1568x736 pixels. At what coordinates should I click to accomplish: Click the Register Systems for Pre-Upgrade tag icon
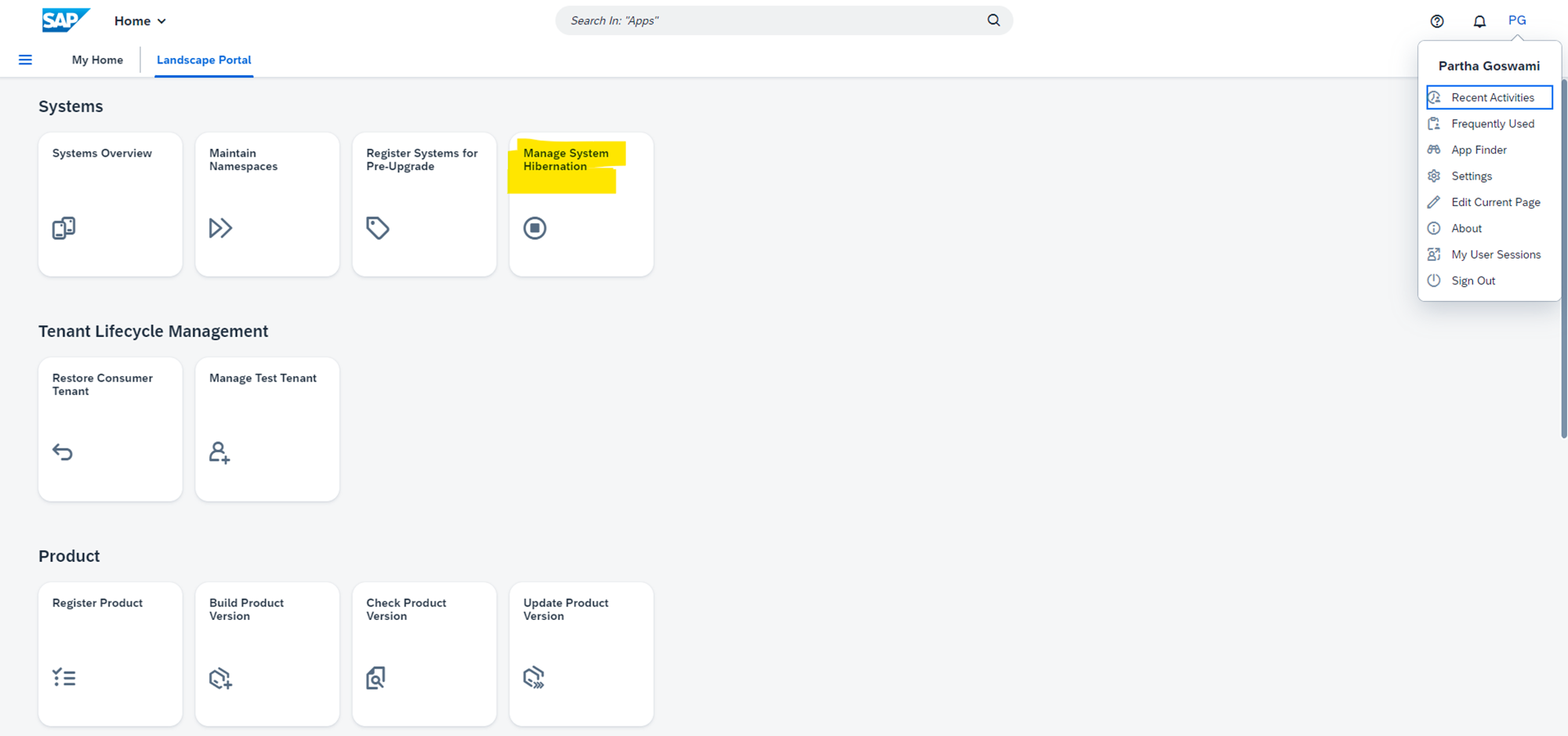(377, 228)
